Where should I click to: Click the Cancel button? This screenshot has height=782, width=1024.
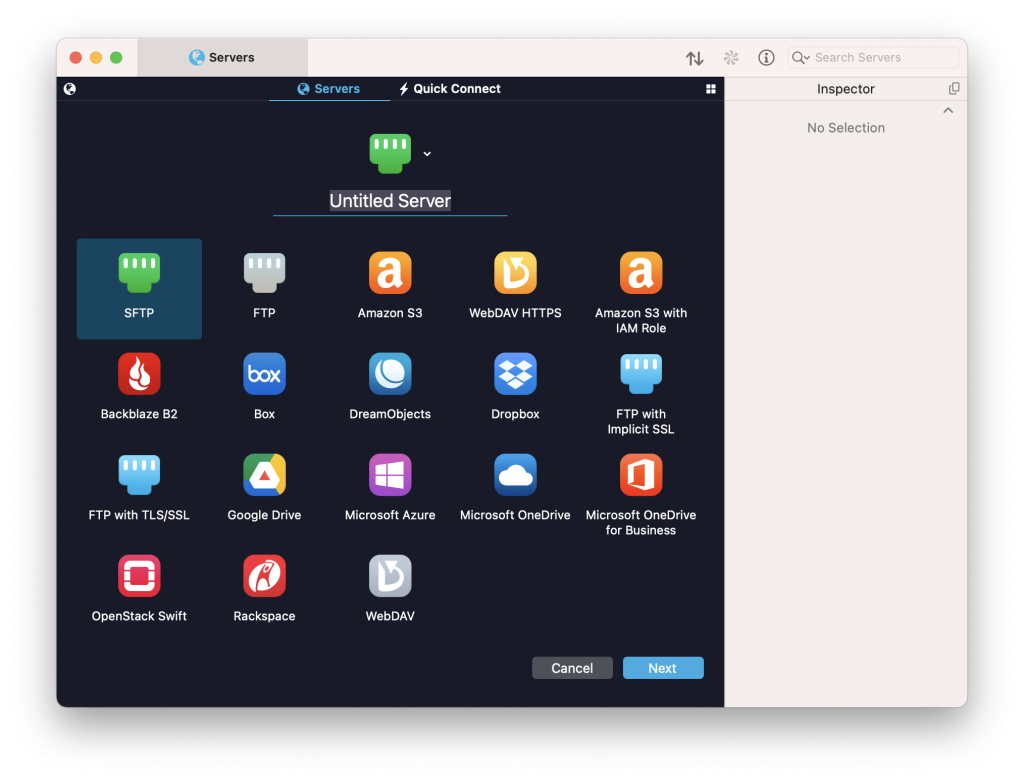pyautogui.click(x=572, y=668)
